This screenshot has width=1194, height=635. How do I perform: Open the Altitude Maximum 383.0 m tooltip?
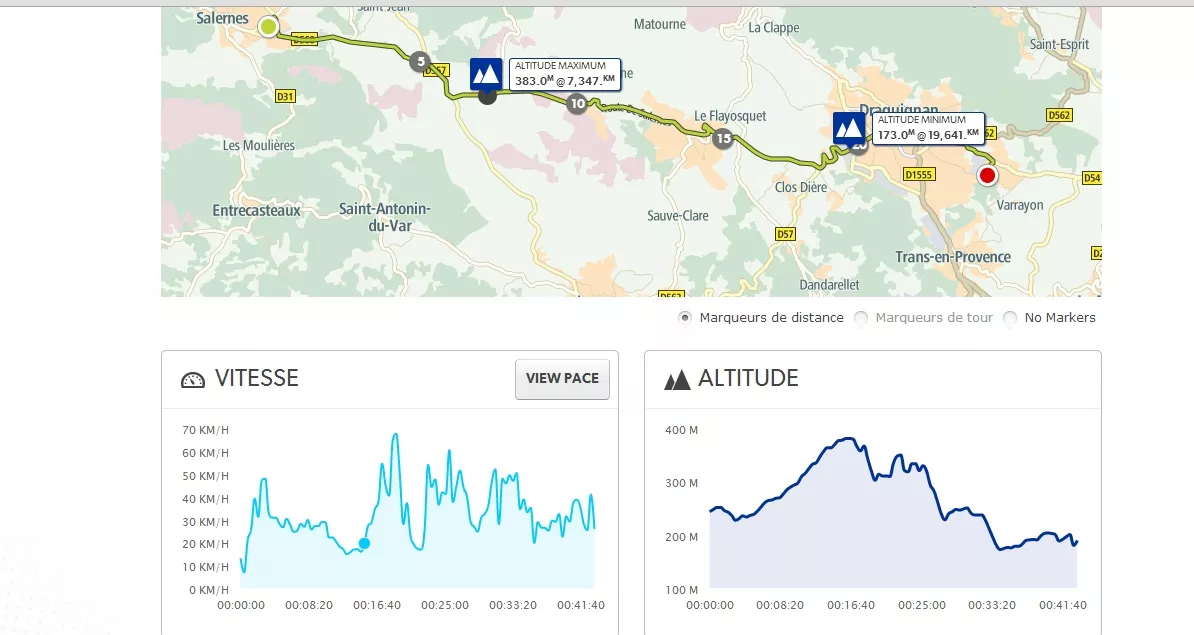(564, 74)
